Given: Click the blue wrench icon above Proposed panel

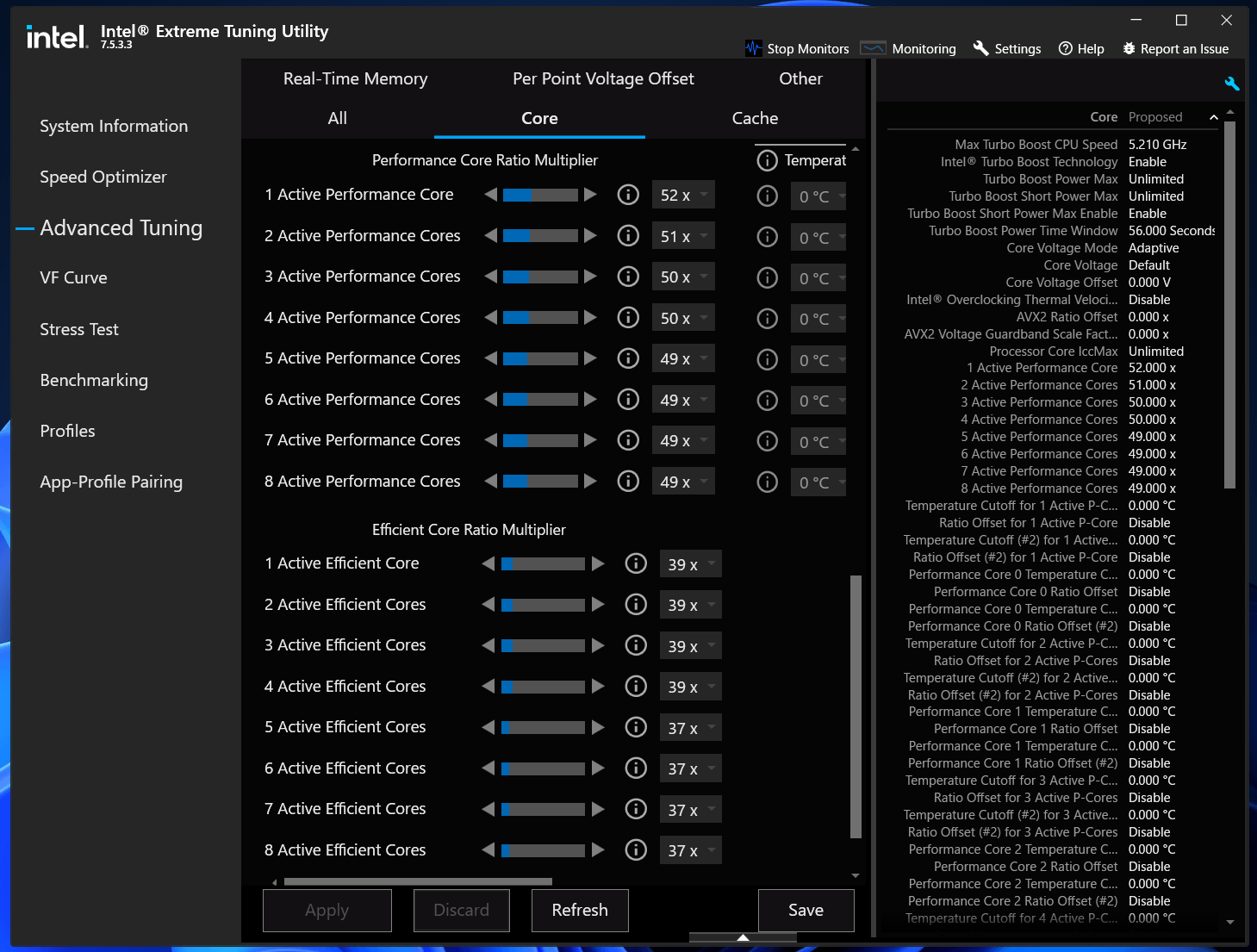Looking at the screenshot, I should [1231, 84].
